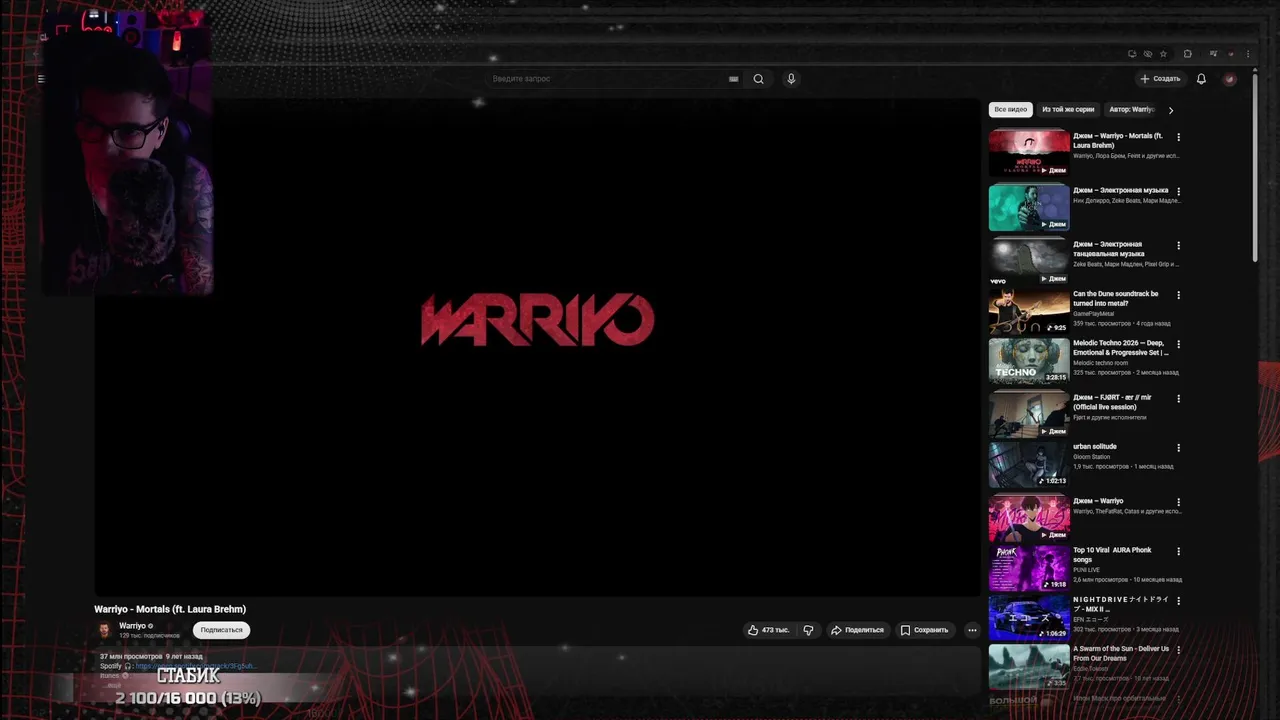Open options for 'urban solitude' video
The image size is (1280, 720).
(x=1178, y=448)
